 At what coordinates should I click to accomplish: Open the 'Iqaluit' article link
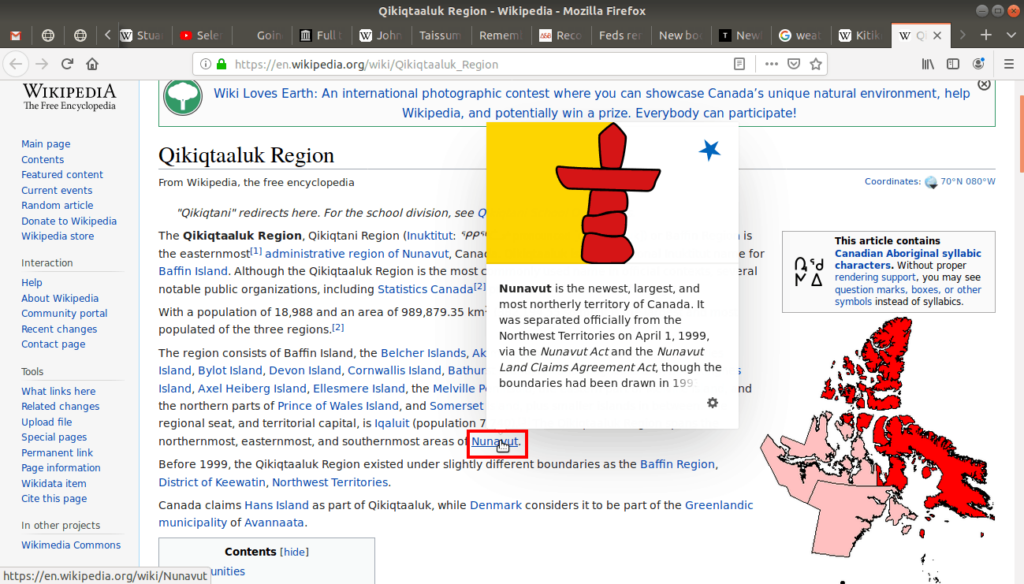(391, 423)
